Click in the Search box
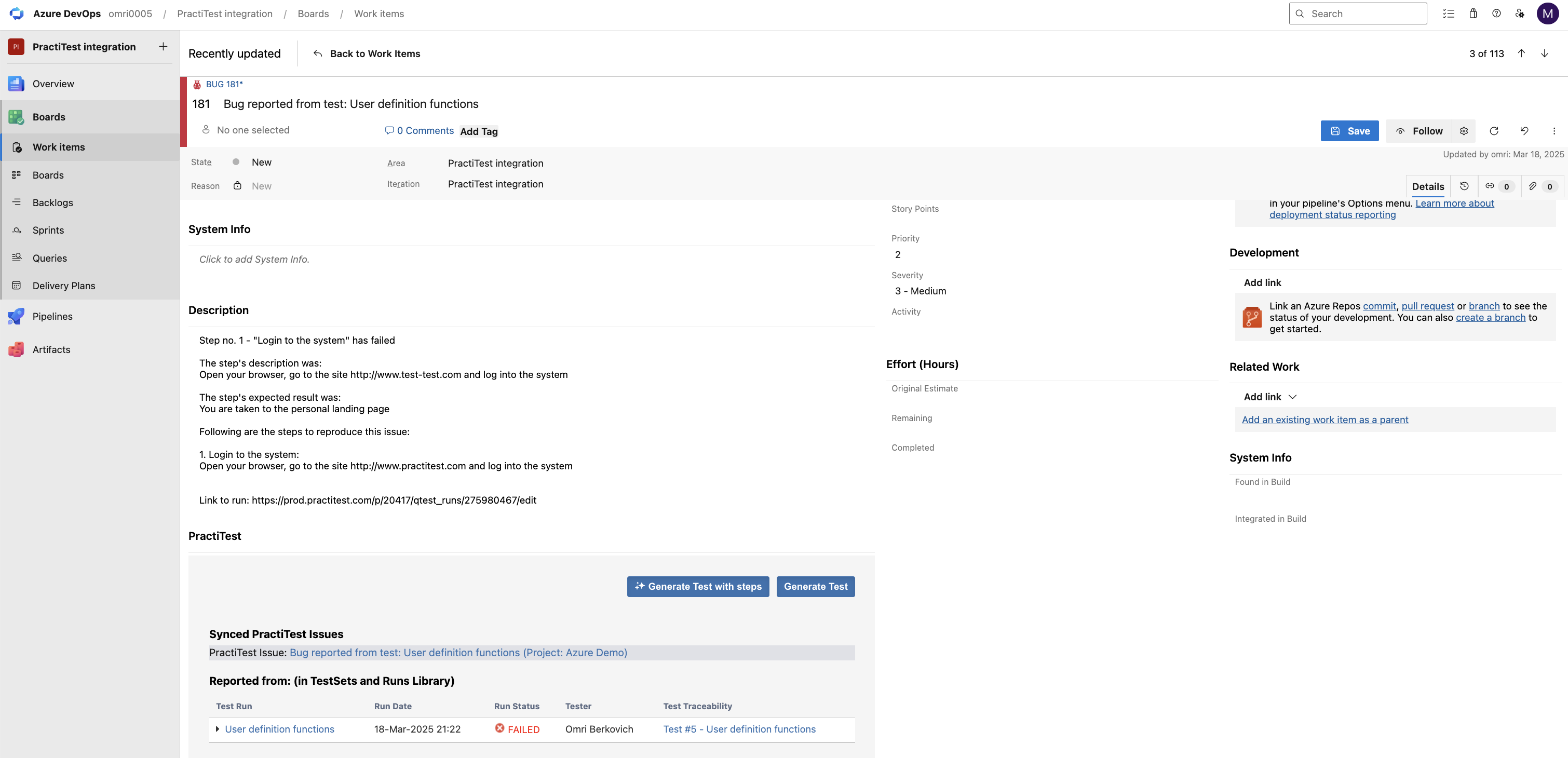The width and height of the screenshot is (1568, 758). (1358, 13)
